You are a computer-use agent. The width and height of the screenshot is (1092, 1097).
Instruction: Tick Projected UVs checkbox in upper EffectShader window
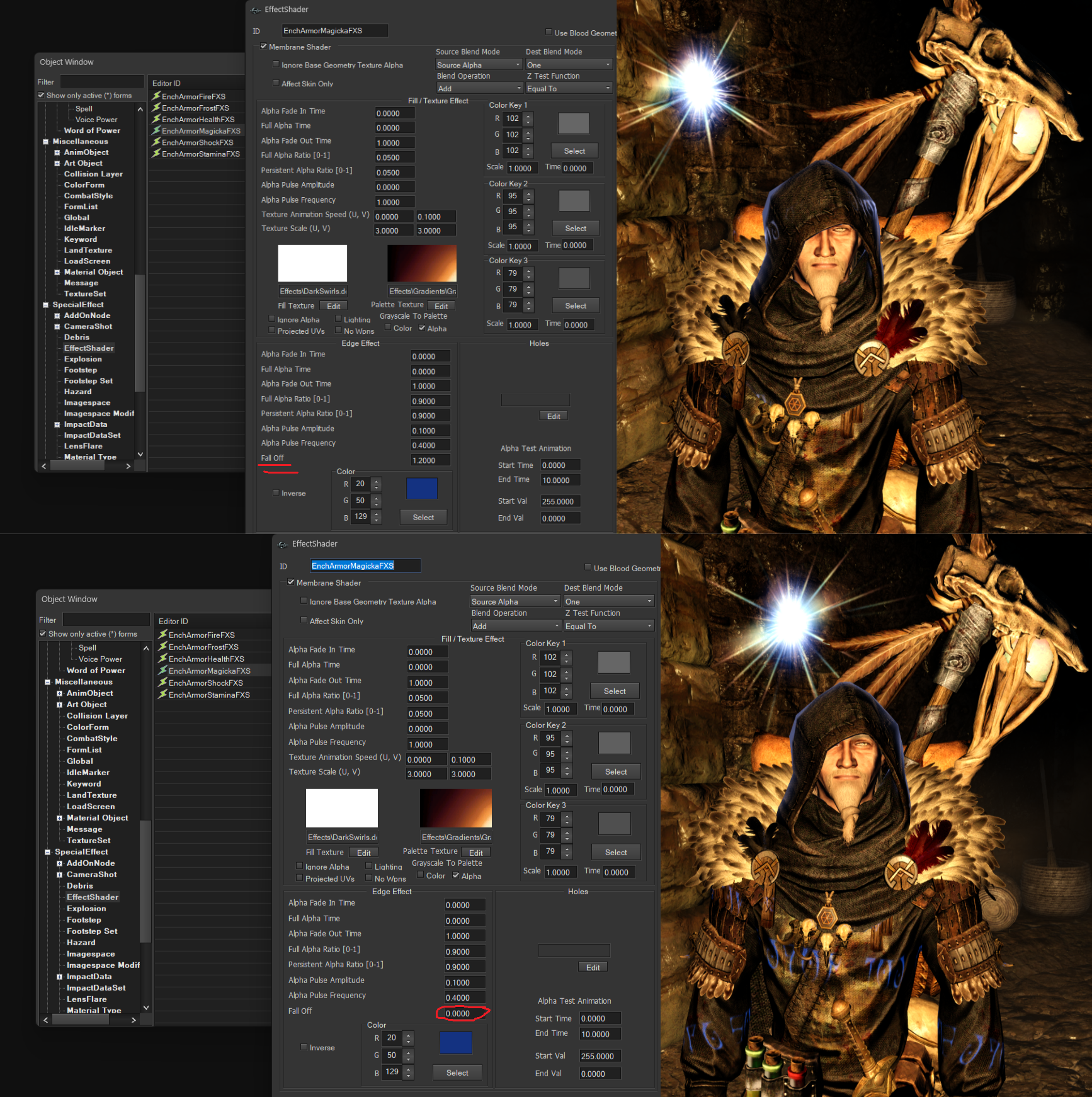(272, 330)
